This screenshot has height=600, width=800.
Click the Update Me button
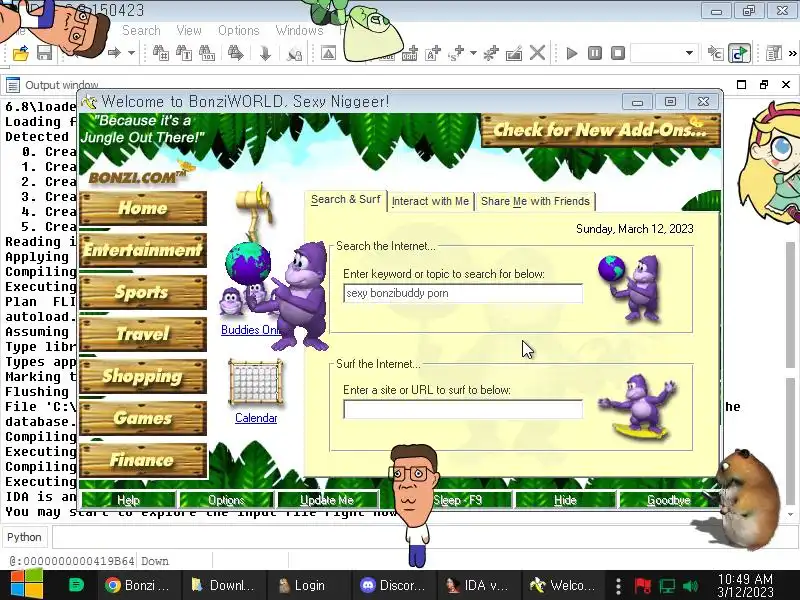(x=327, y=500)
